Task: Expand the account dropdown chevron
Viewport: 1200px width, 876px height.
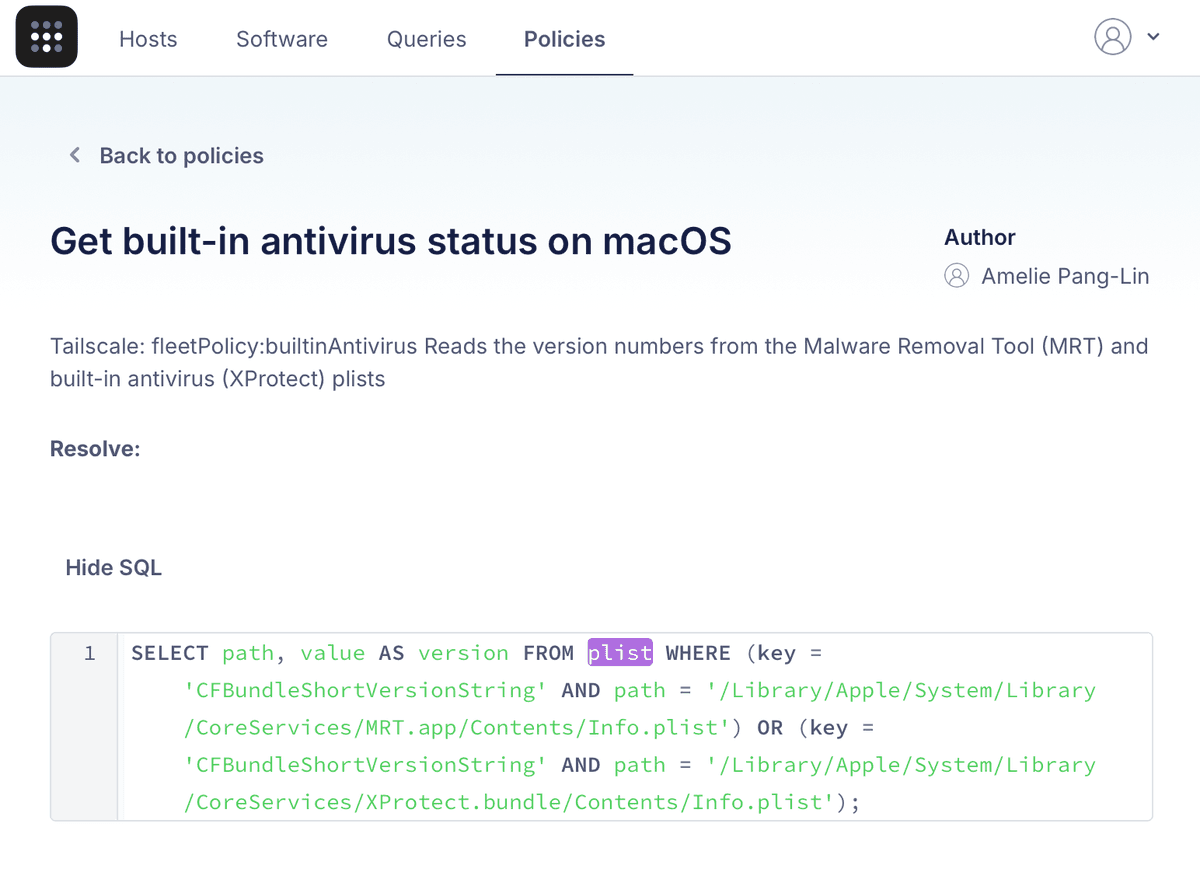Action: pyautogui.click(x=1153, y=37)
